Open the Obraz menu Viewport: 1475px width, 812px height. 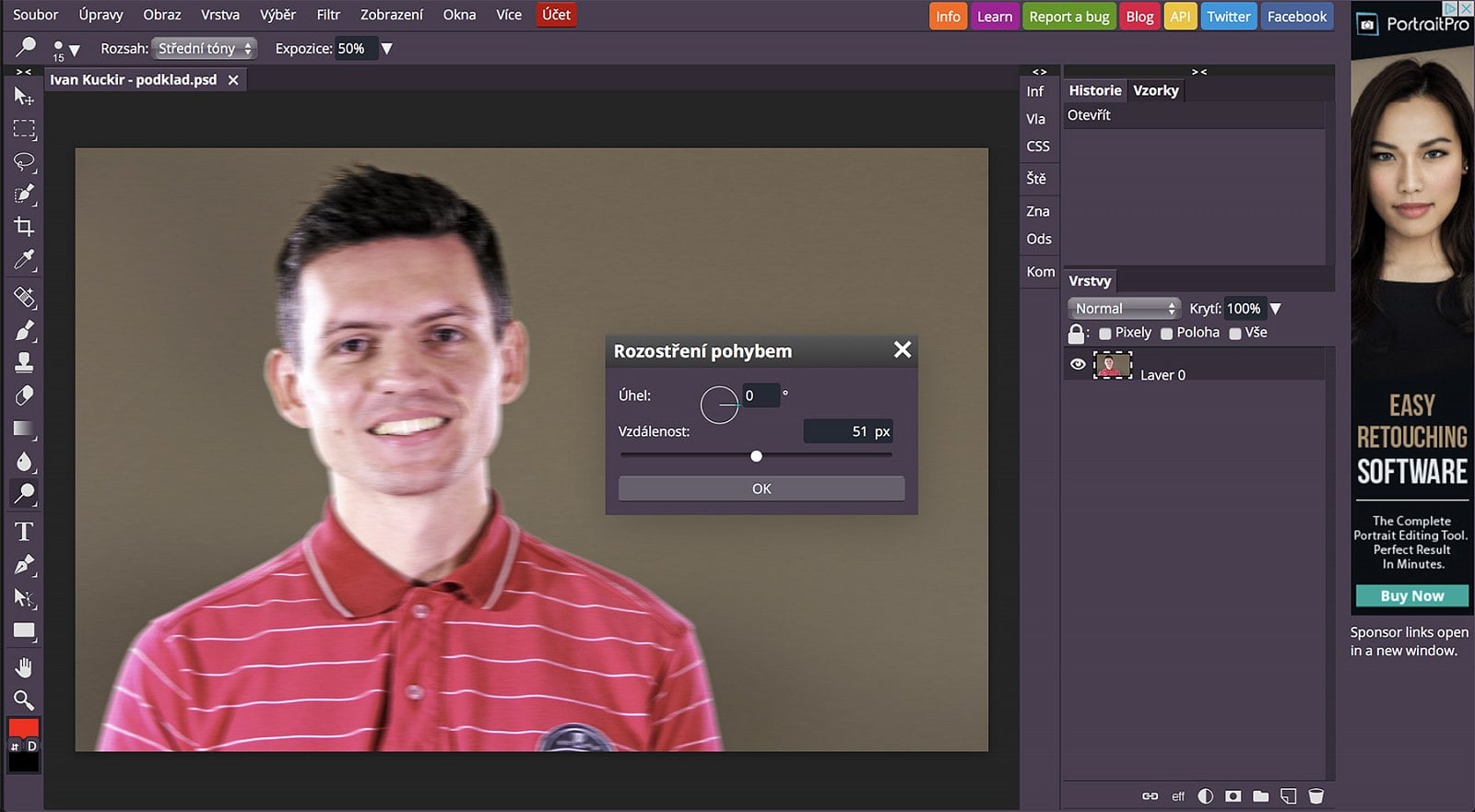point(162,15)
